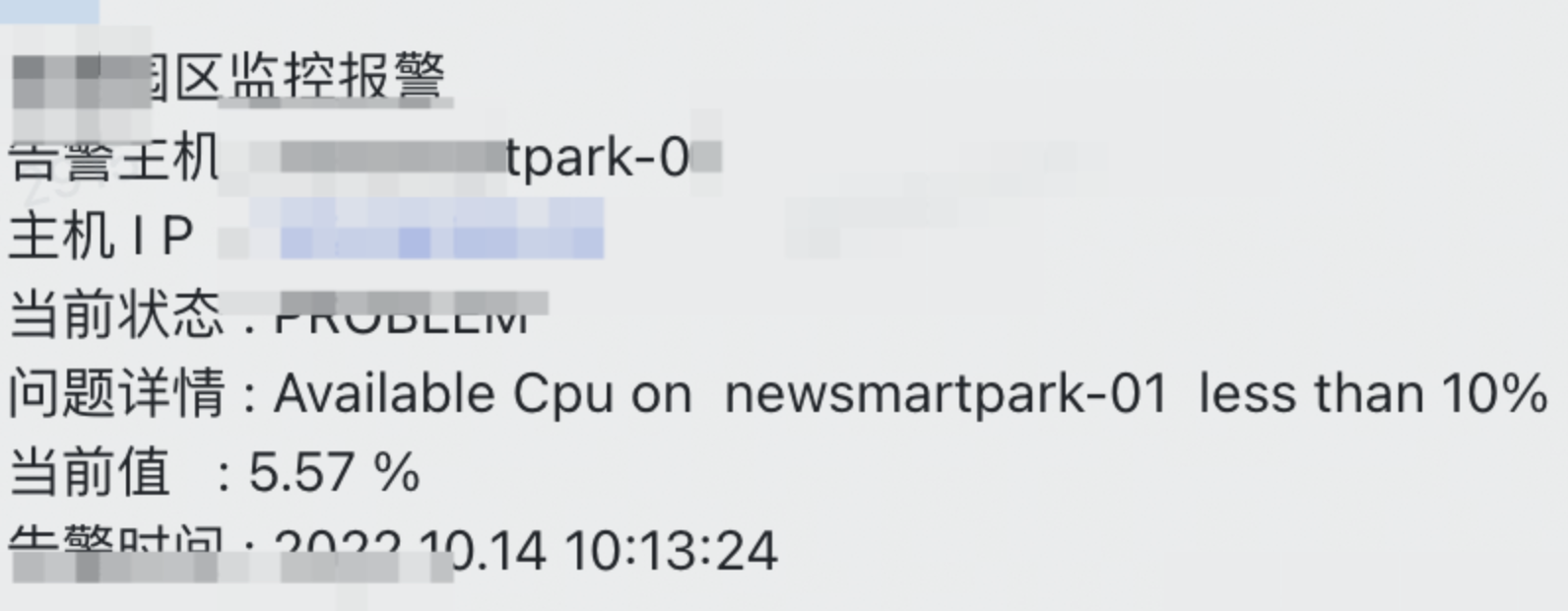The image size is (1568, 611).
Task: Click the less than 10% text
Action: coord(1373,394)
